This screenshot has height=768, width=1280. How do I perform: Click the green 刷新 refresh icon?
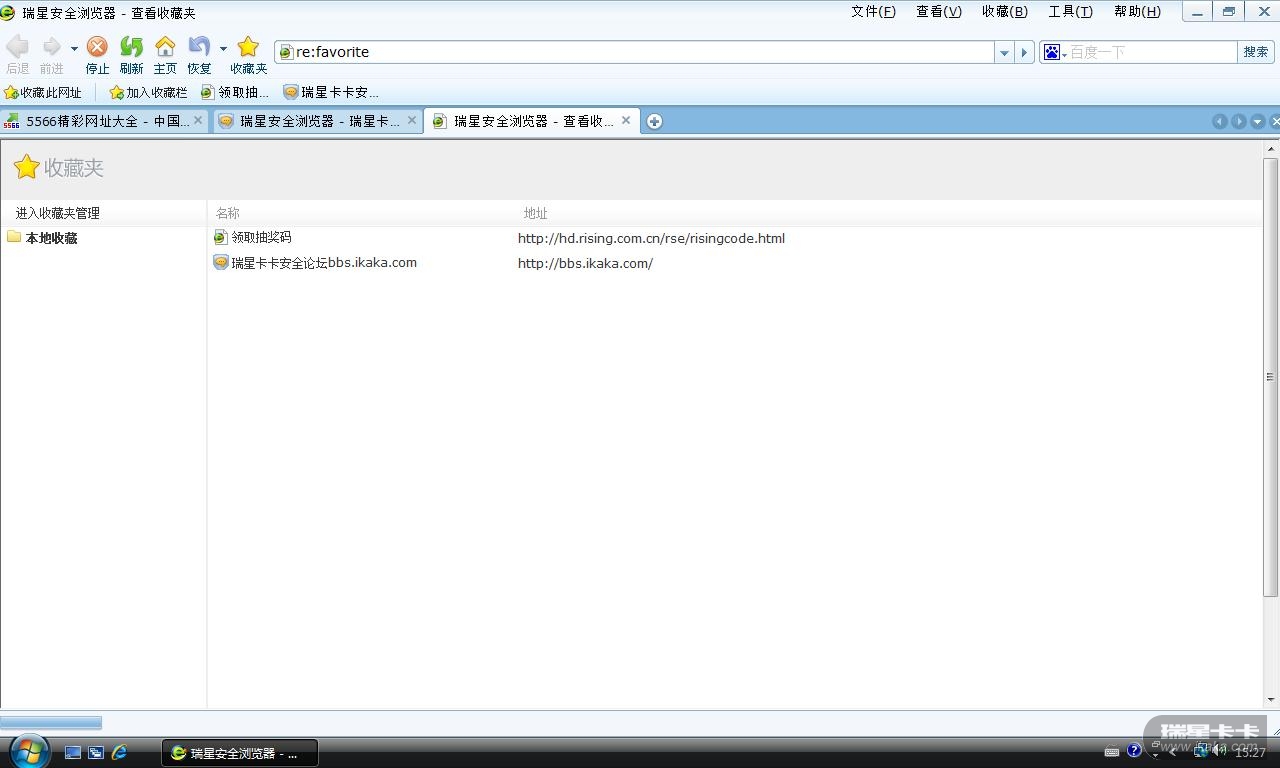(131, 47)
